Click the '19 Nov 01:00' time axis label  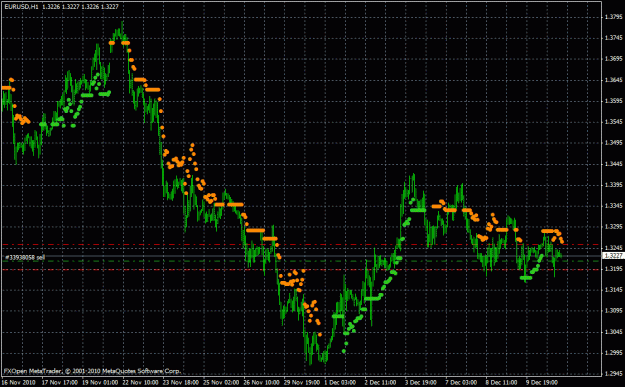point(100,382)
